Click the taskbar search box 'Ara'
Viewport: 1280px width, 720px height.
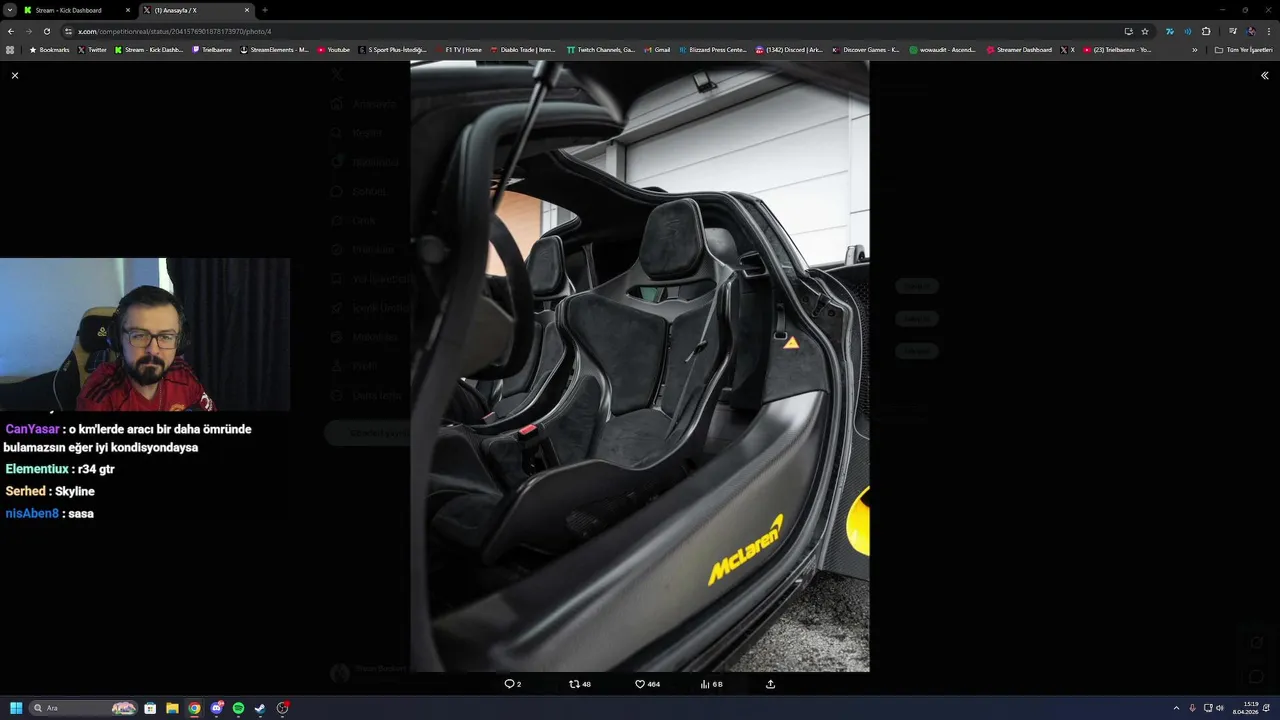point(84,708)
